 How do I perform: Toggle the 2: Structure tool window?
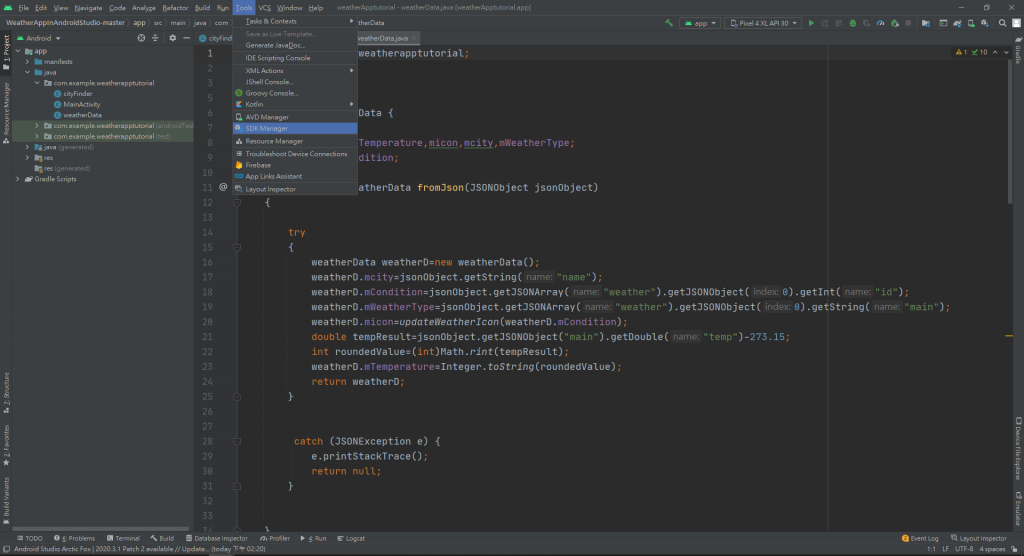pyautogui.click(x=6, y=393)
